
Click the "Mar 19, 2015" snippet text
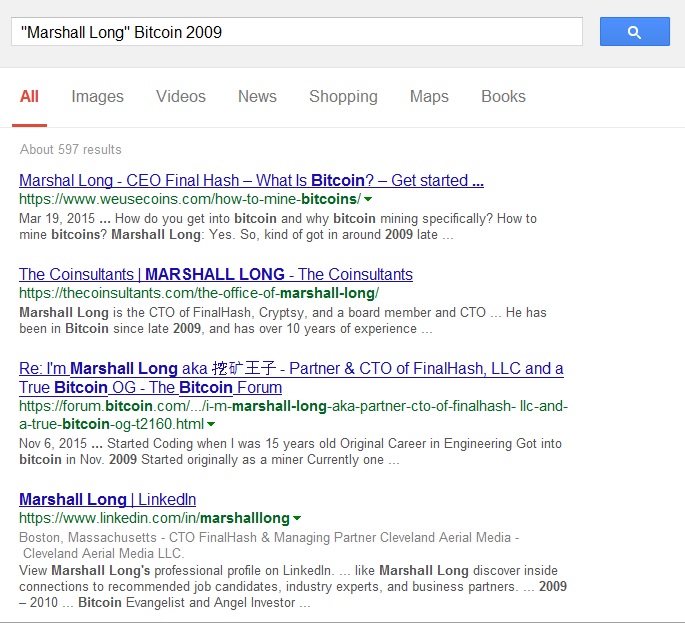(57, 218)
